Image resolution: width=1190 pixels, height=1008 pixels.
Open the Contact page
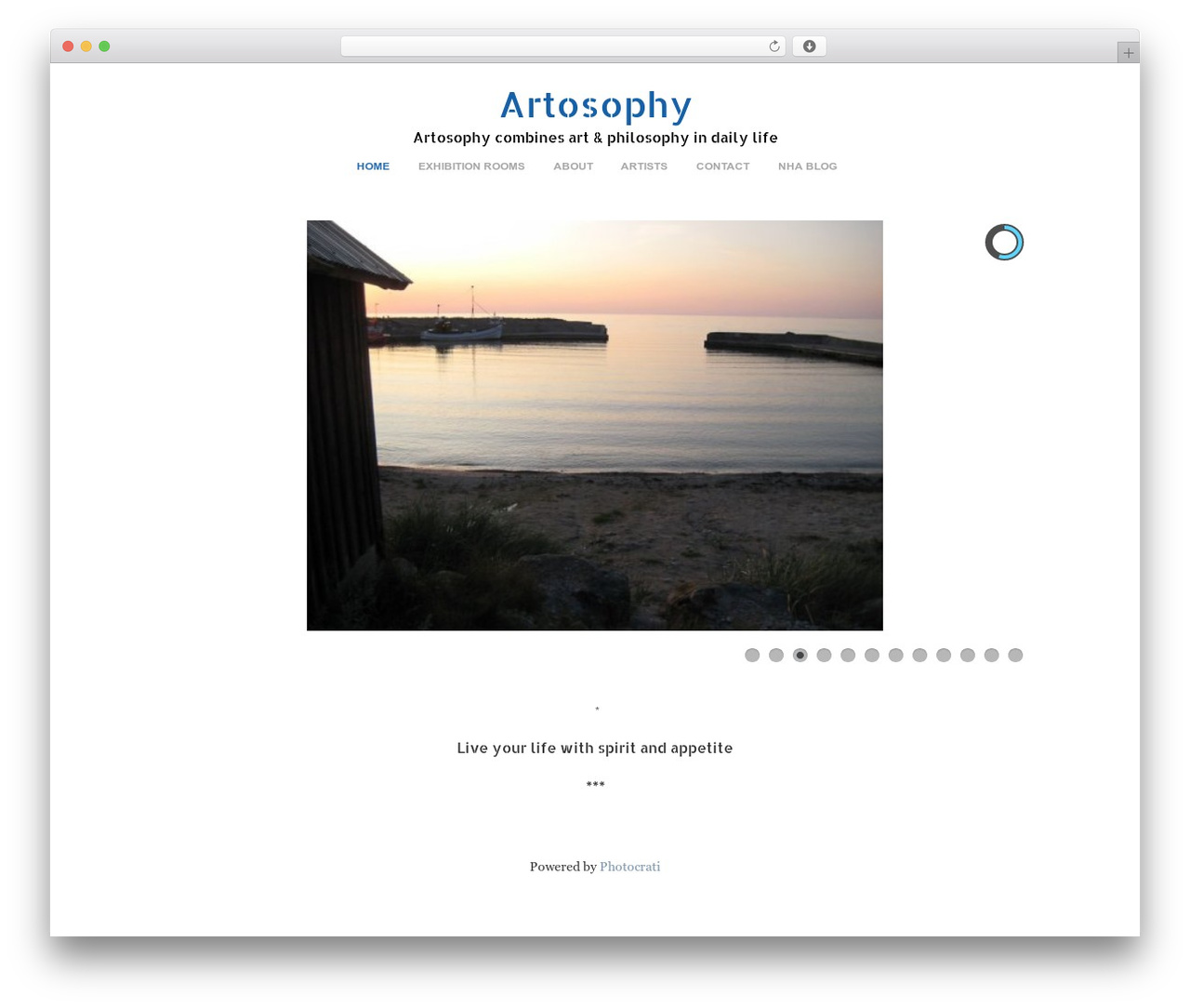point(722,166)
